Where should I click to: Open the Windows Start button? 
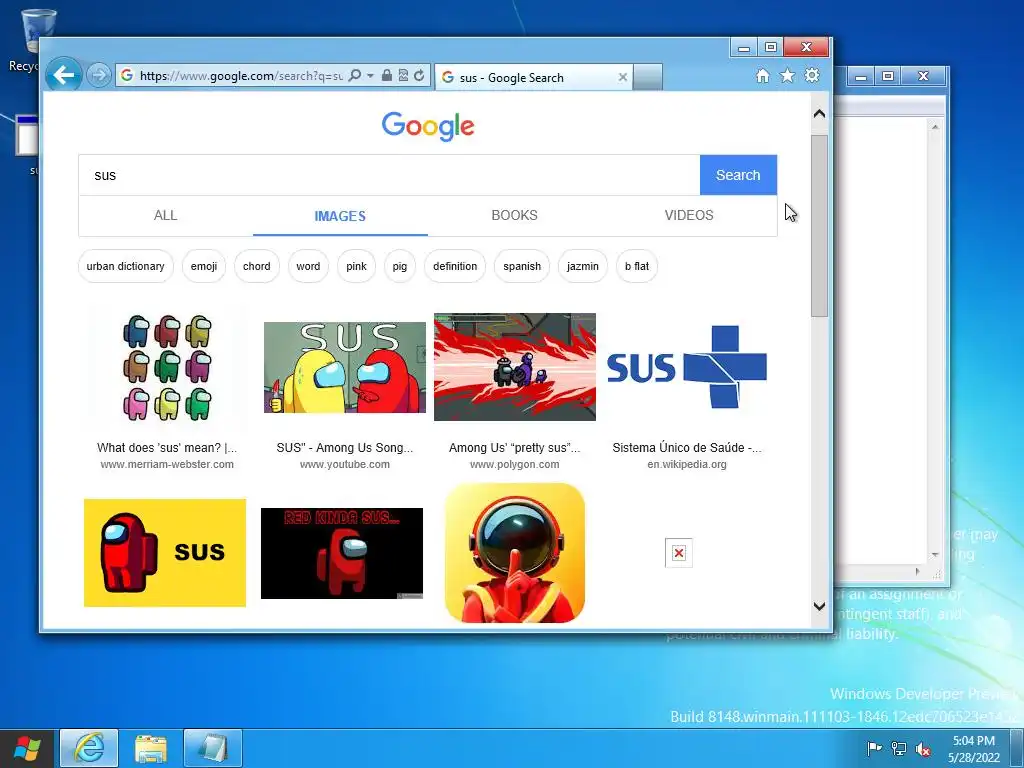[x=27, y=748]
